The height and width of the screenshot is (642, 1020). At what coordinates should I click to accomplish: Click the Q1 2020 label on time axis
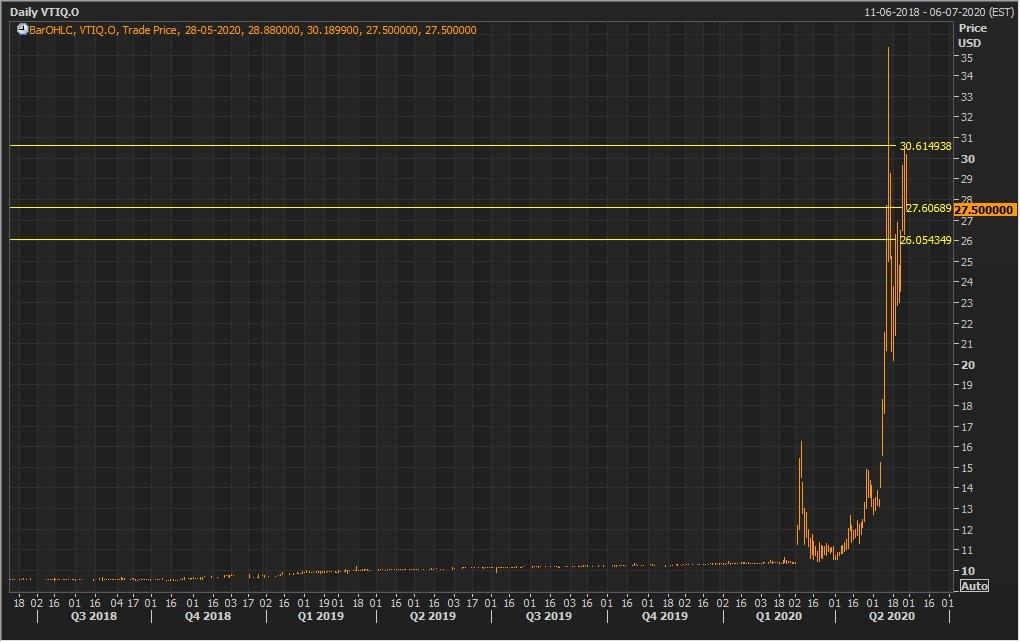778,617
